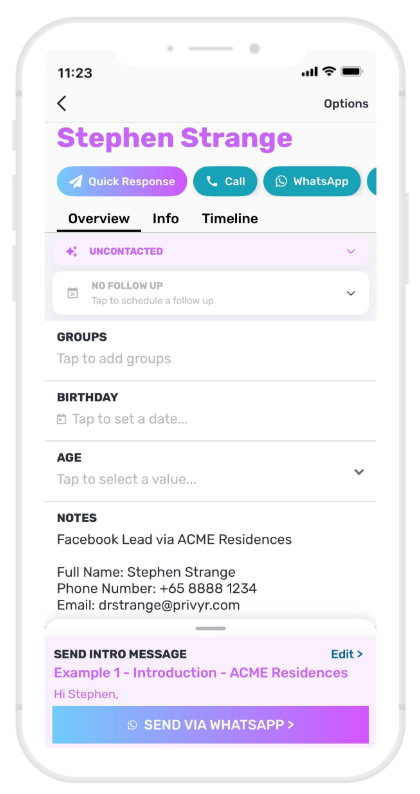Select the Overview tab
Viewport: 420px width, 794px height.
tap(99, 219)
